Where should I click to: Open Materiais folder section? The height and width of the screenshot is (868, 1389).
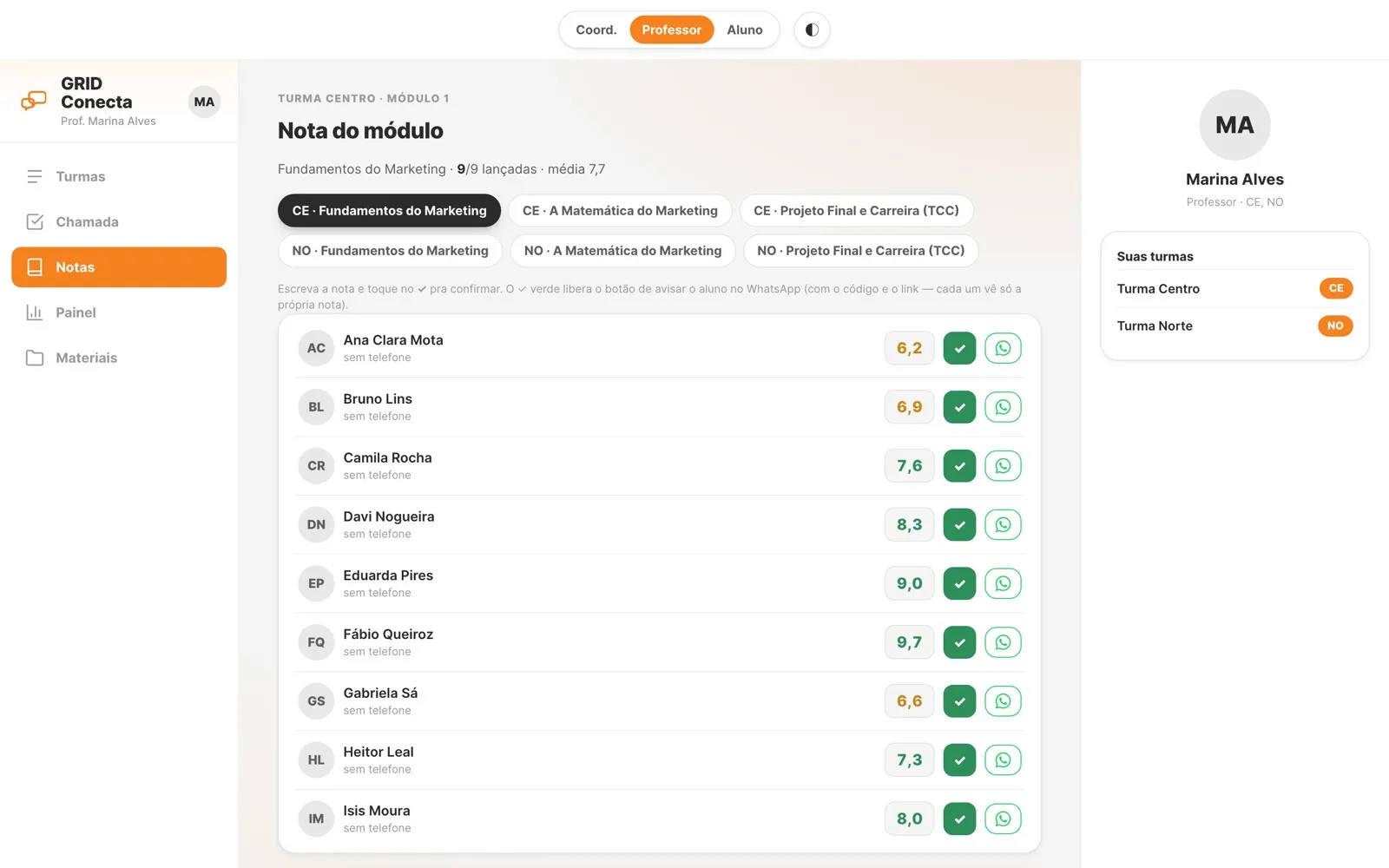click(x=119, y=358)
